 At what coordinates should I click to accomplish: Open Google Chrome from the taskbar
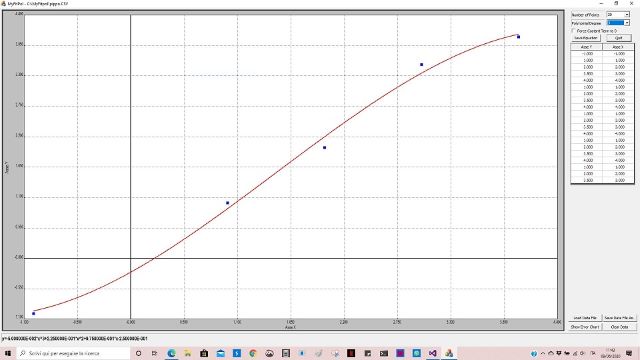[x=253, y=353]
